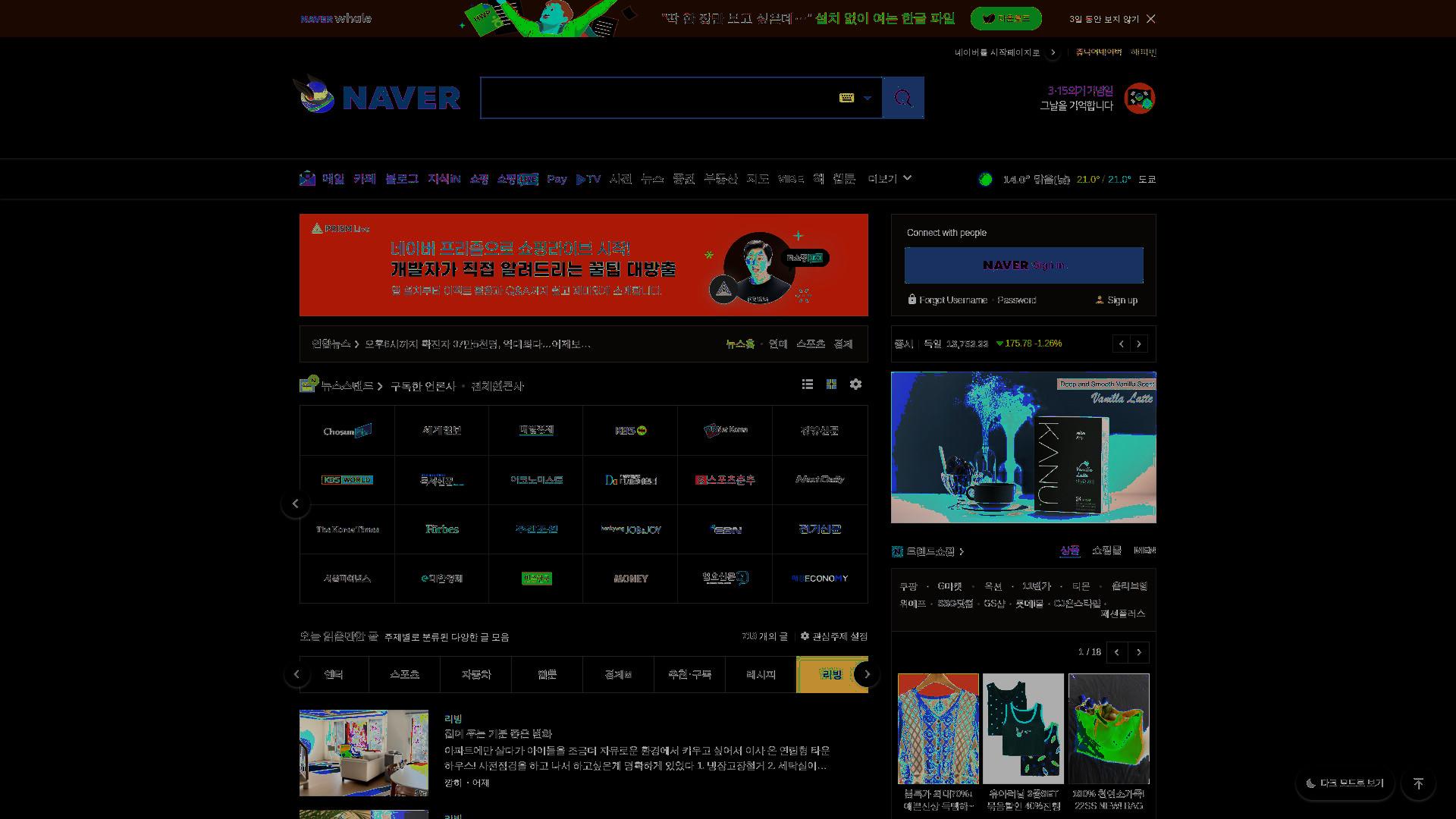Enable 다크 모드로 보기 toggle

click(1345, 783)
